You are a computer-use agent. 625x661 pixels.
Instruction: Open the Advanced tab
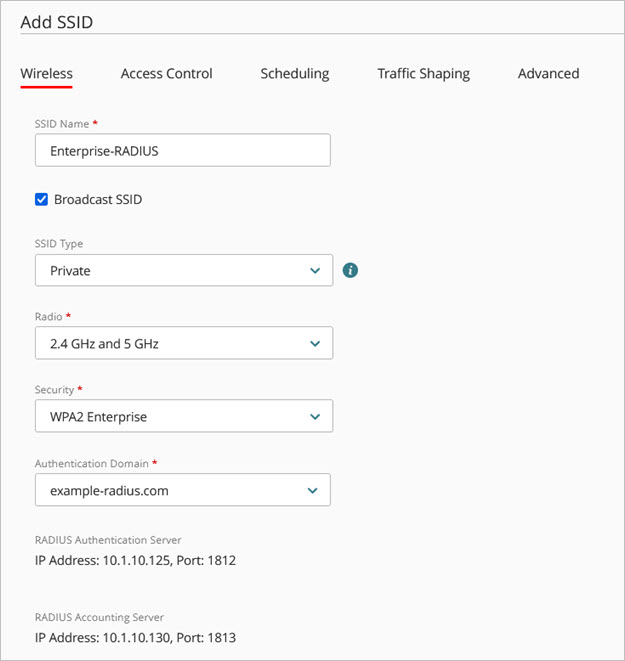coord(548,74)
